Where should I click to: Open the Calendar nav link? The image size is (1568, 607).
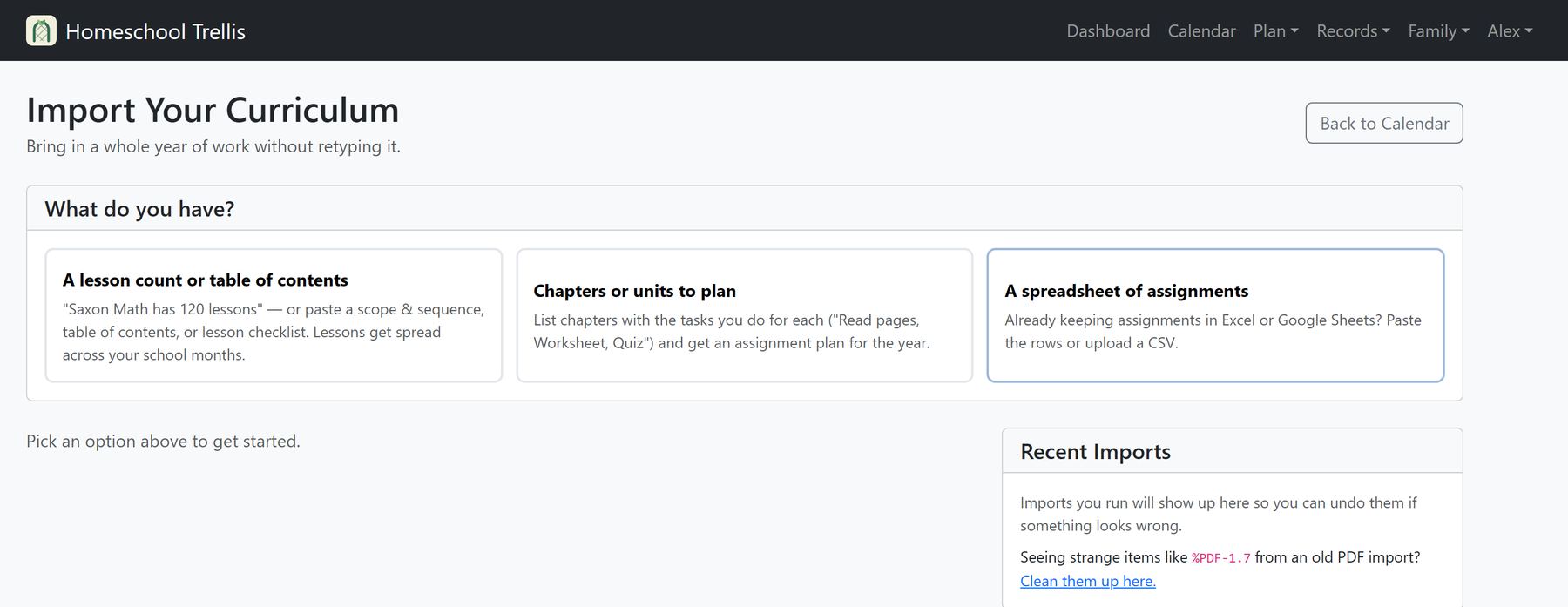[1201, 30]
